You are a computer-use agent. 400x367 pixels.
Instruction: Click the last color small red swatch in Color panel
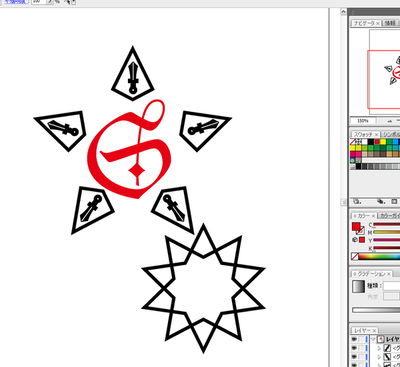pyautogui.click(x=362, y=240)
